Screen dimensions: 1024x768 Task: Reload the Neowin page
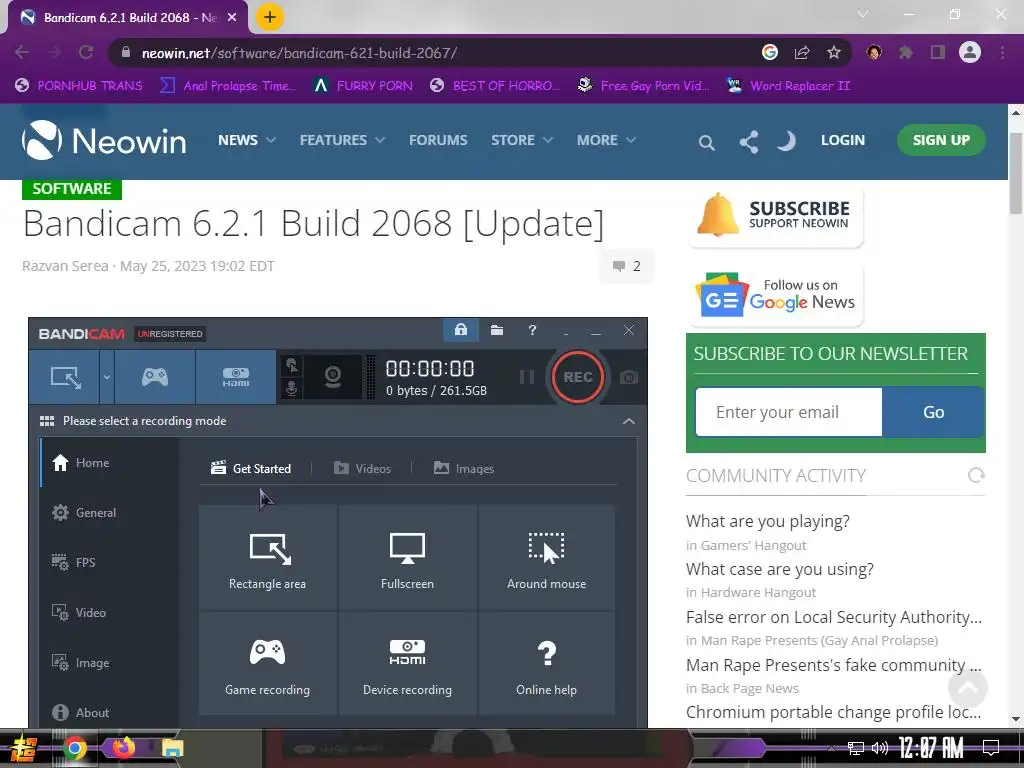[x=86, y=52]
